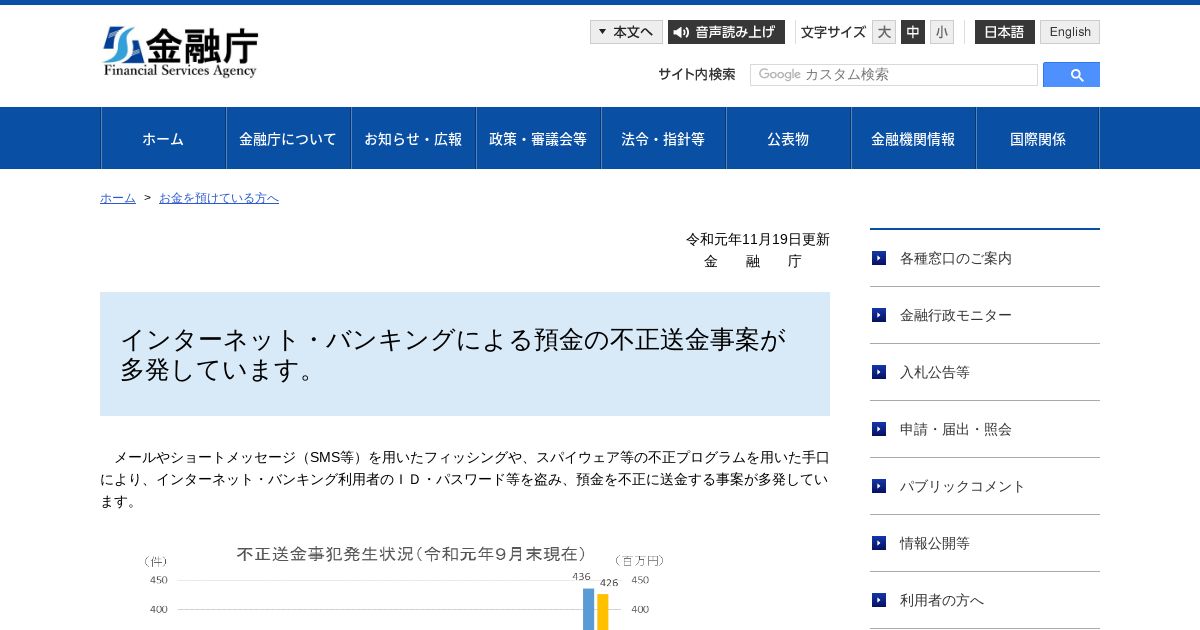Screen dimensions: 1200x630
Task: Open the お知らせ・広報 menu
Action: (x=414, y=138)
